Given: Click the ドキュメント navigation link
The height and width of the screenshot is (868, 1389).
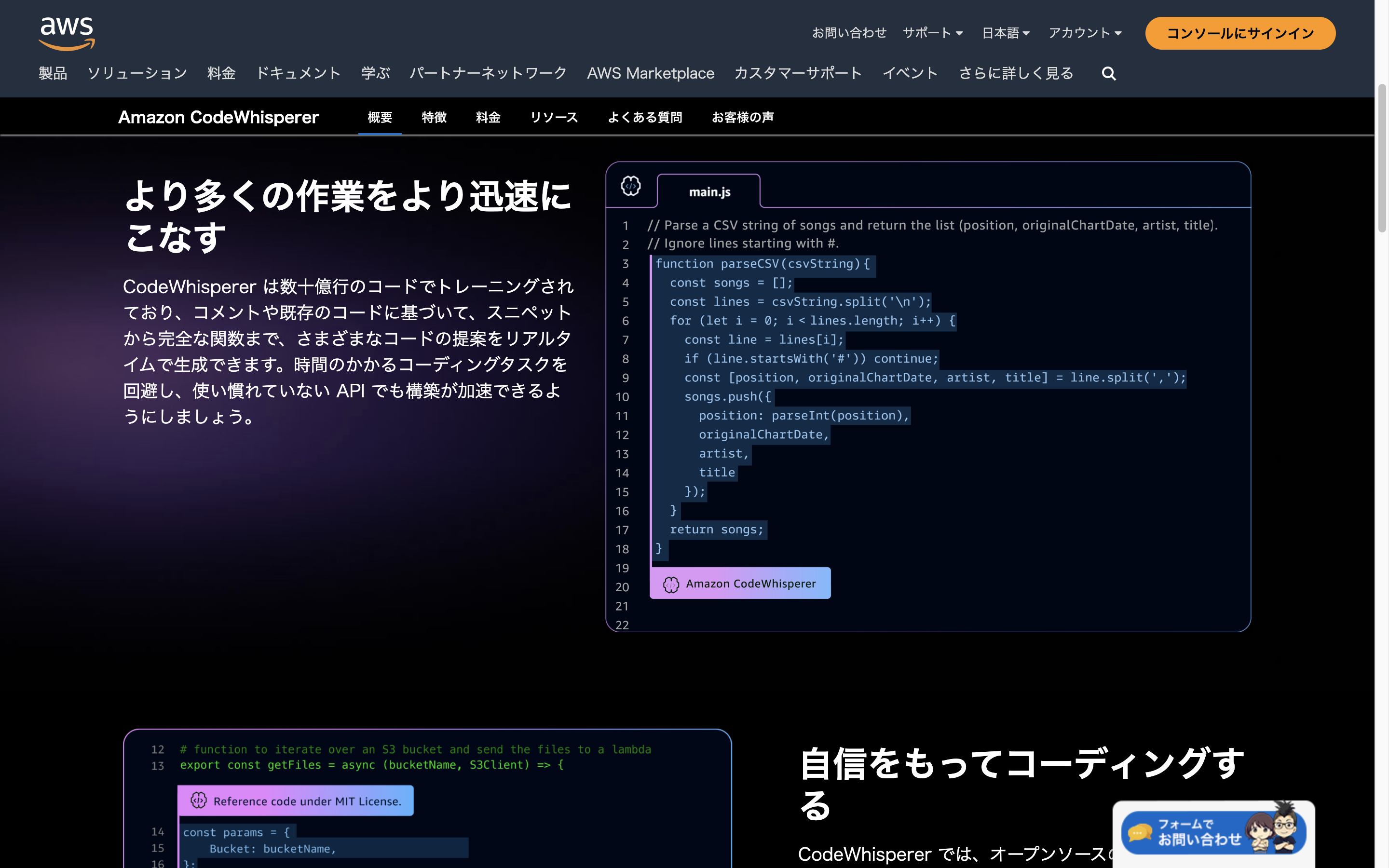Looking at the screenshot, I should [299, 73].
